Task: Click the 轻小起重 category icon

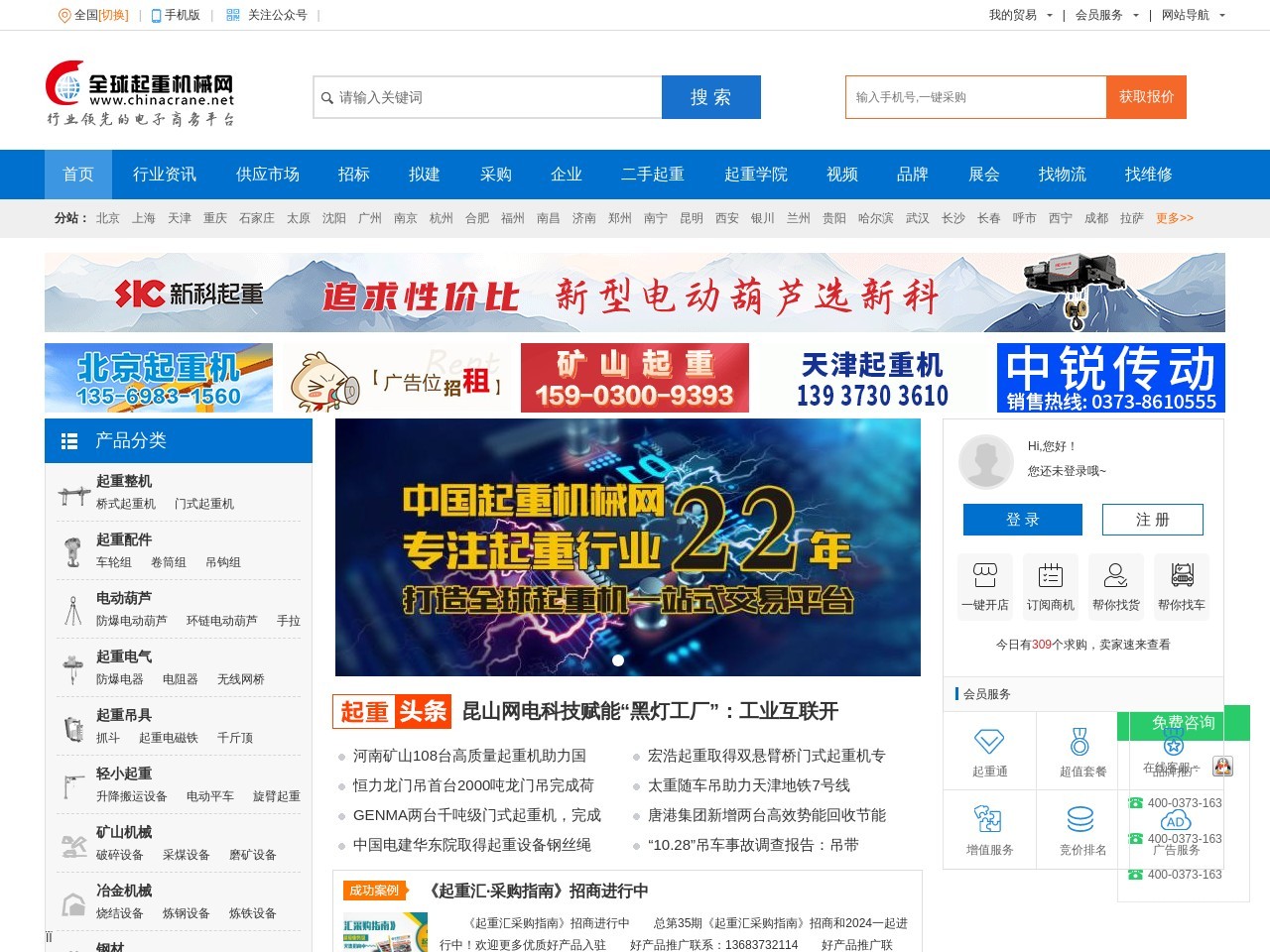Action: click(x=73, y=785)
